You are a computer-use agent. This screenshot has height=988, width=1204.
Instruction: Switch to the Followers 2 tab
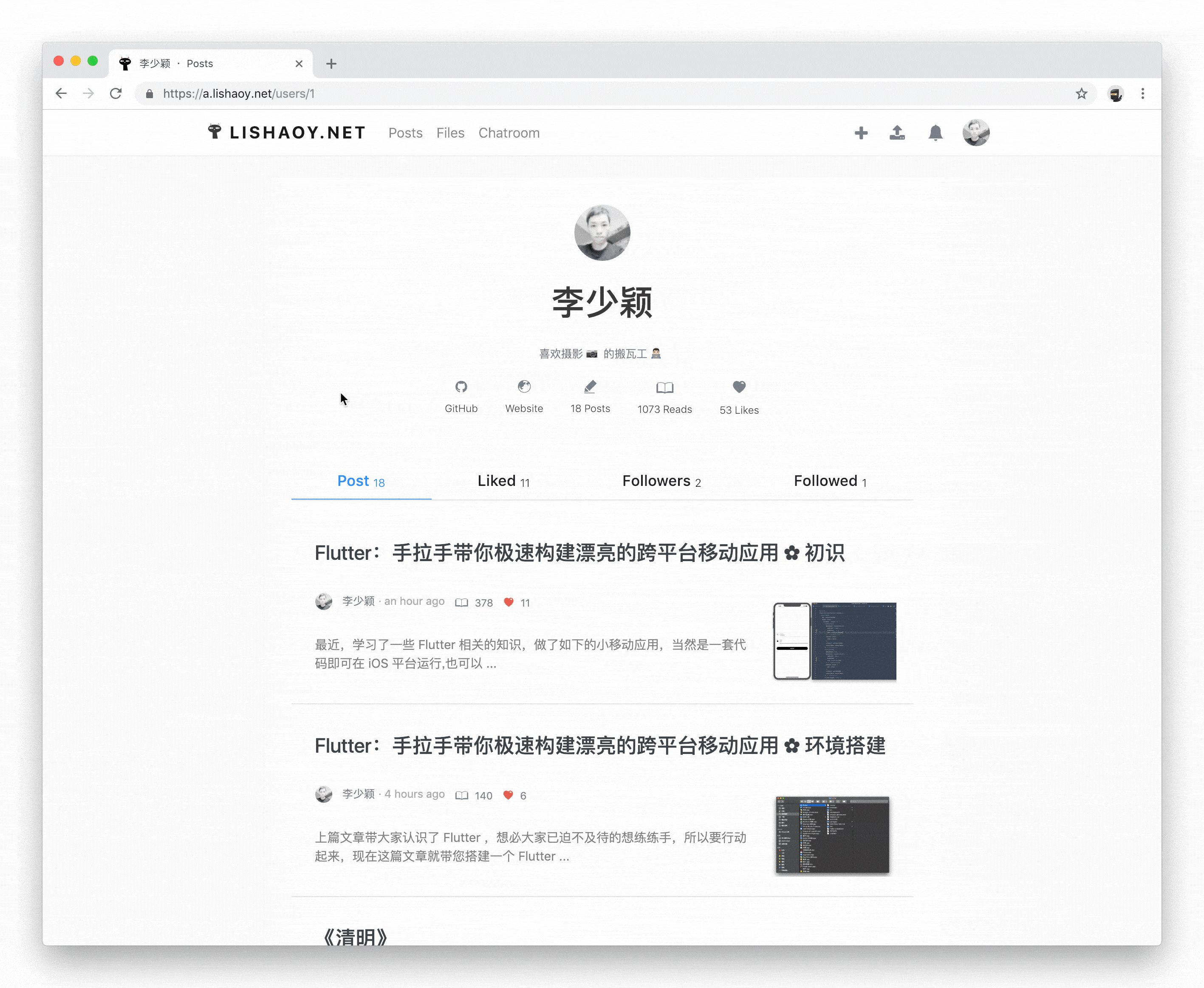(x=662, y=481)
